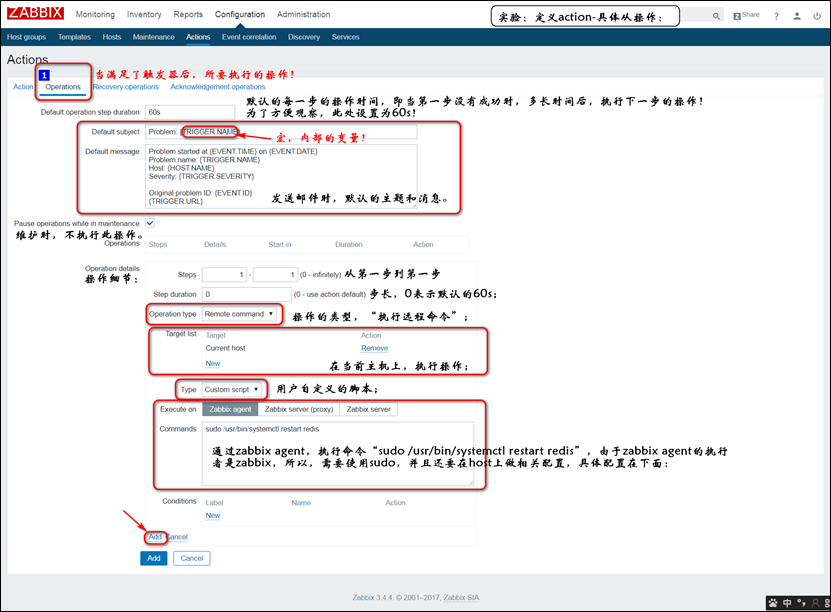The image size is (831, 612).
Task: Open the Administration menu
Action: 303,14
